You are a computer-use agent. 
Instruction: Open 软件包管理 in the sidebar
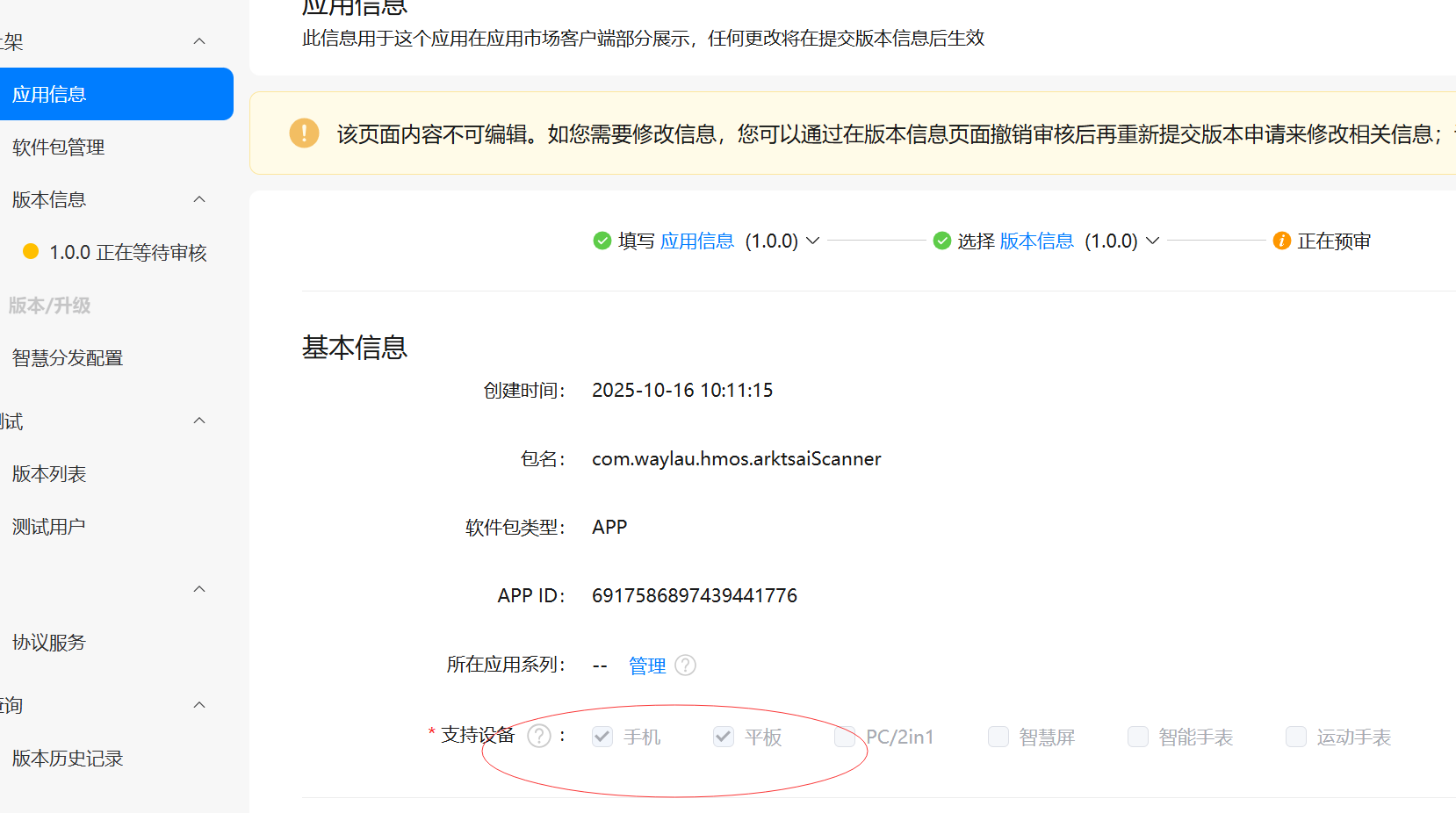[58, 147]
